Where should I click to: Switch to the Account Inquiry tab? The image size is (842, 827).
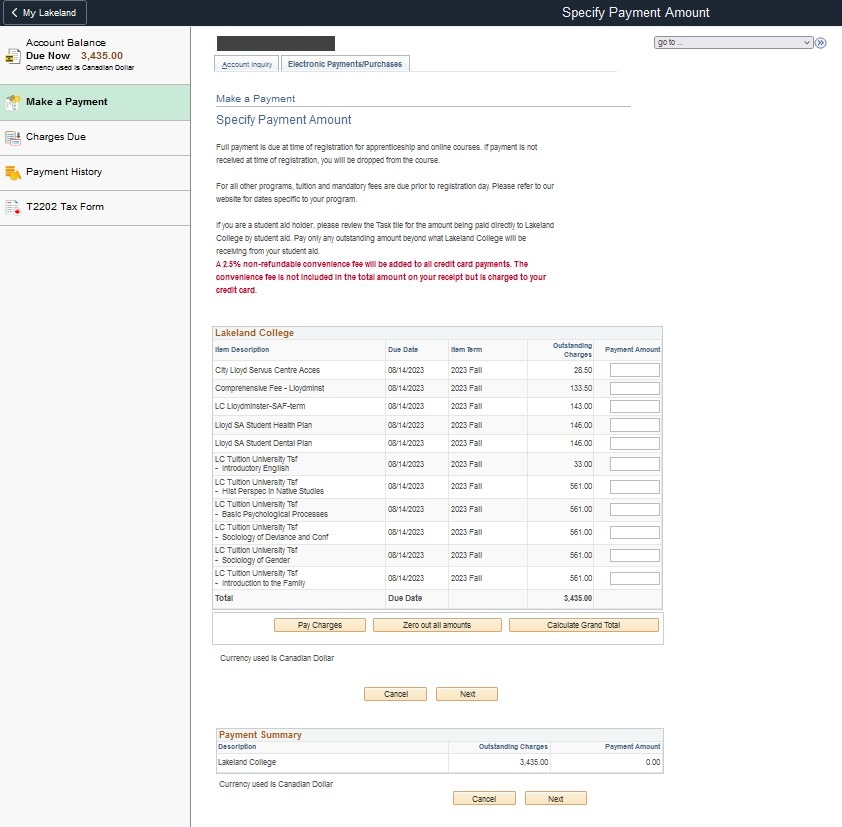click(244, 62)
